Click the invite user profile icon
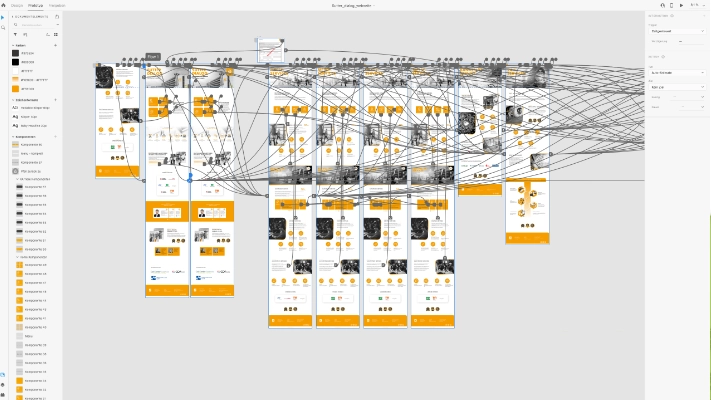 click(x=662, y=5)
